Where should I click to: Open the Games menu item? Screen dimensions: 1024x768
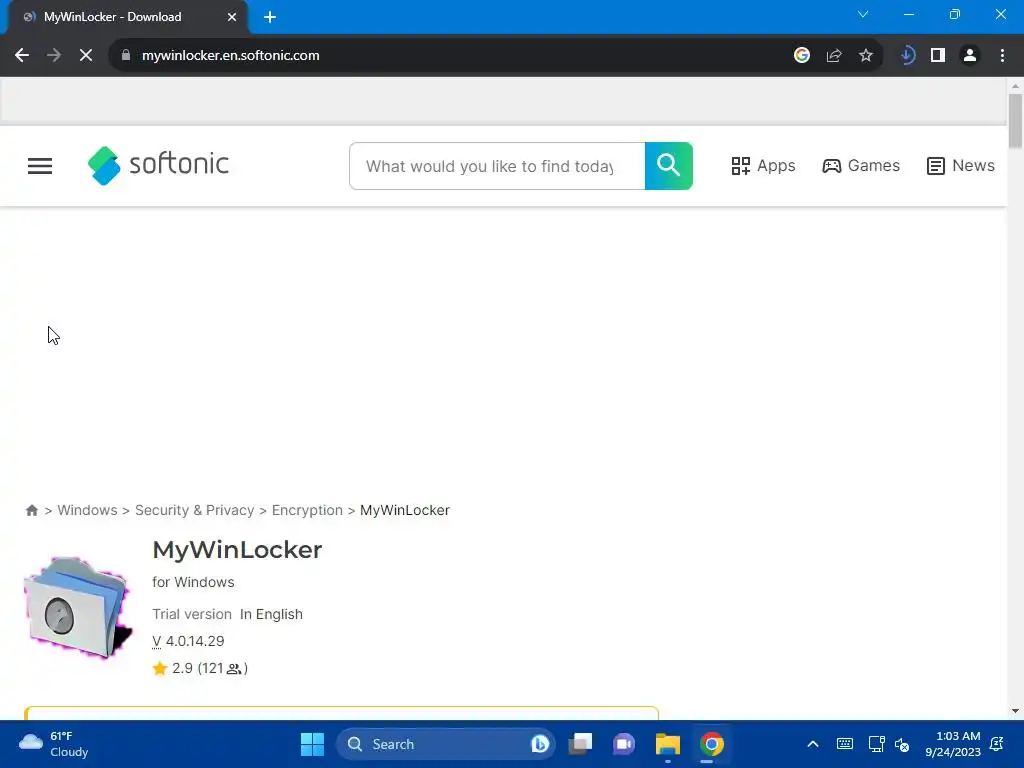coord(861,166)
